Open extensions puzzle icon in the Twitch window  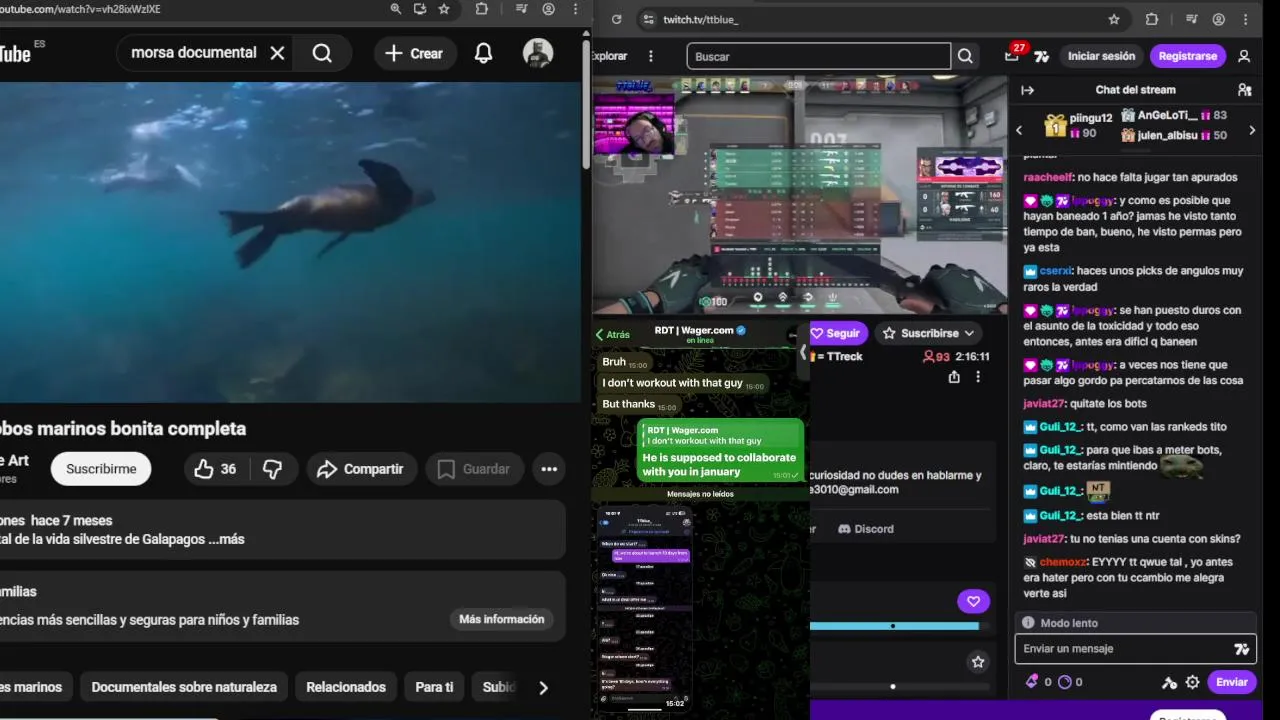[x=1151, y=19]
